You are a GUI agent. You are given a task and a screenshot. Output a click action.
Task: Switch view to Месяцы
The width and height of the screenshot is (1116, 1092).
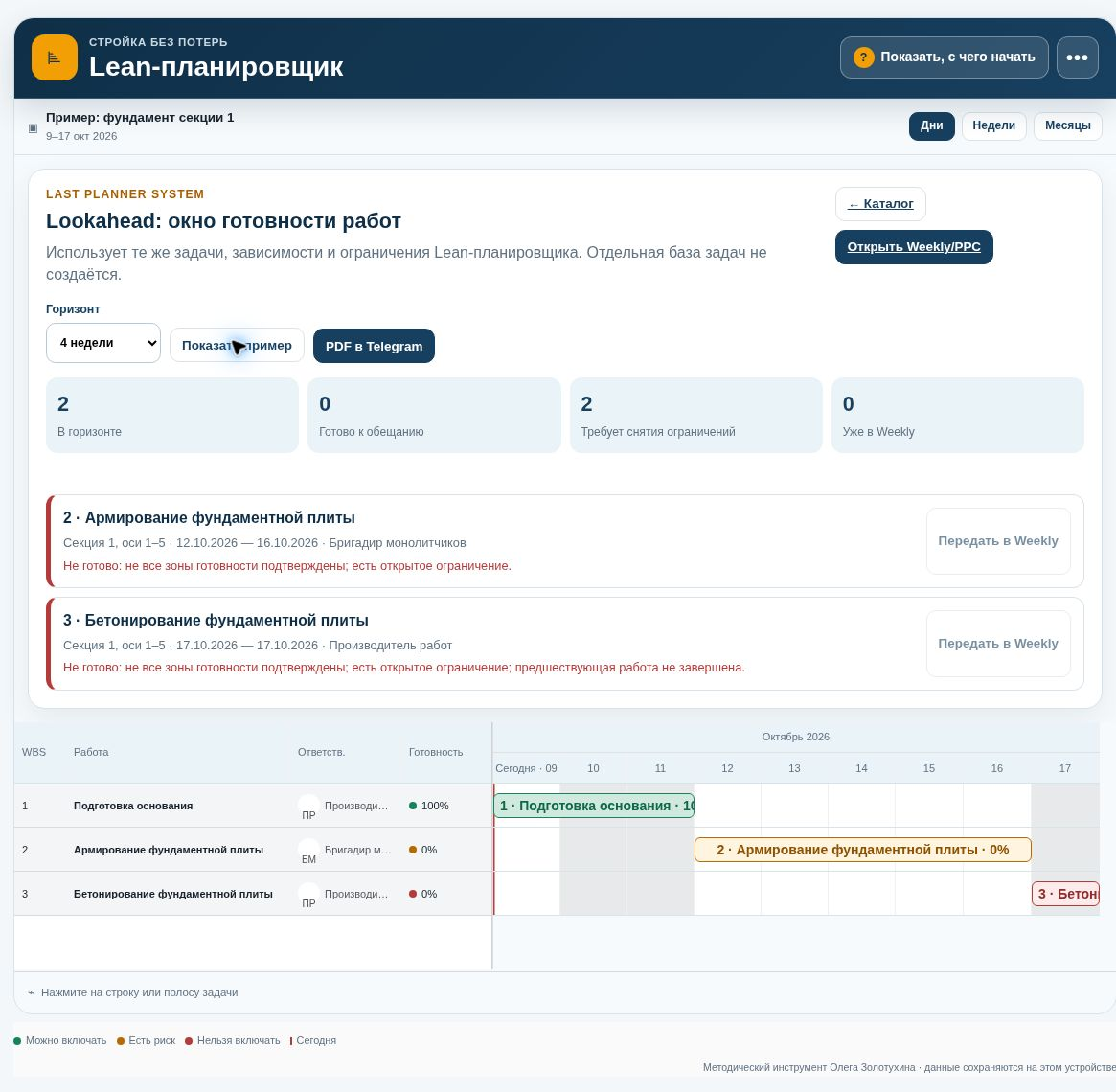pyautogui.click(x=1067, y=126)
